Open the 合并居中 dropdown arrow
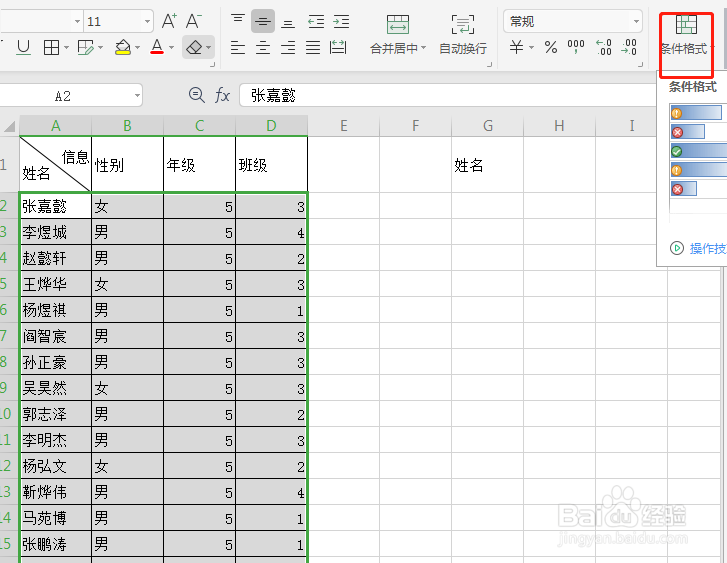The width and height of the screenshot is (727, 563). [x=423, y=48]
